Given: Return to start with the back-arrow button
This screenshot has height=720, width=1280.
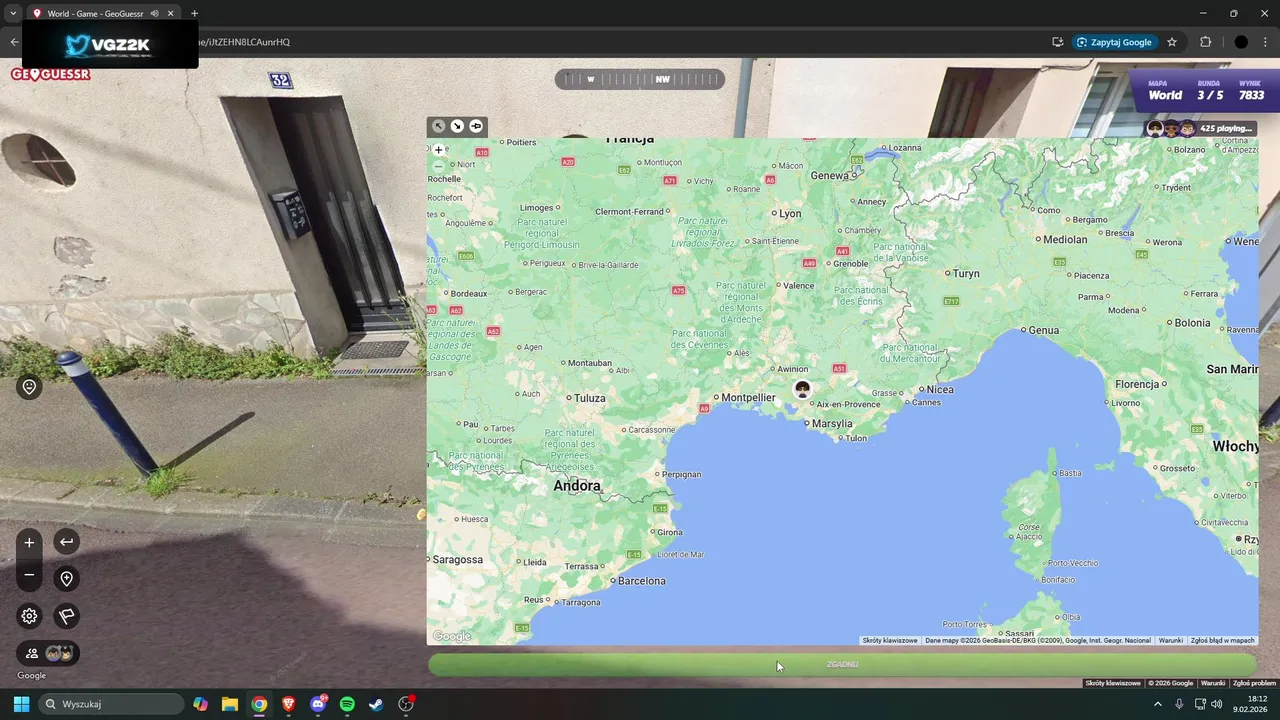Looking at the screenshot, I should pyautogui.click(x=66, y=542).
